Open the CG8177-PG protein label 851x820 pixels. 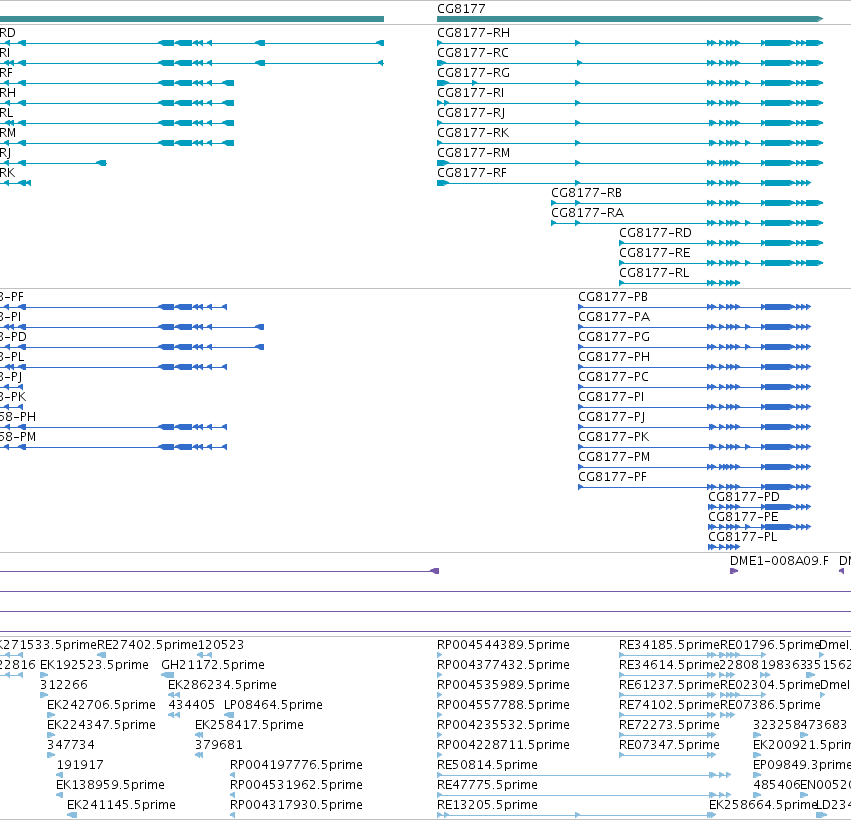point(614,338)
